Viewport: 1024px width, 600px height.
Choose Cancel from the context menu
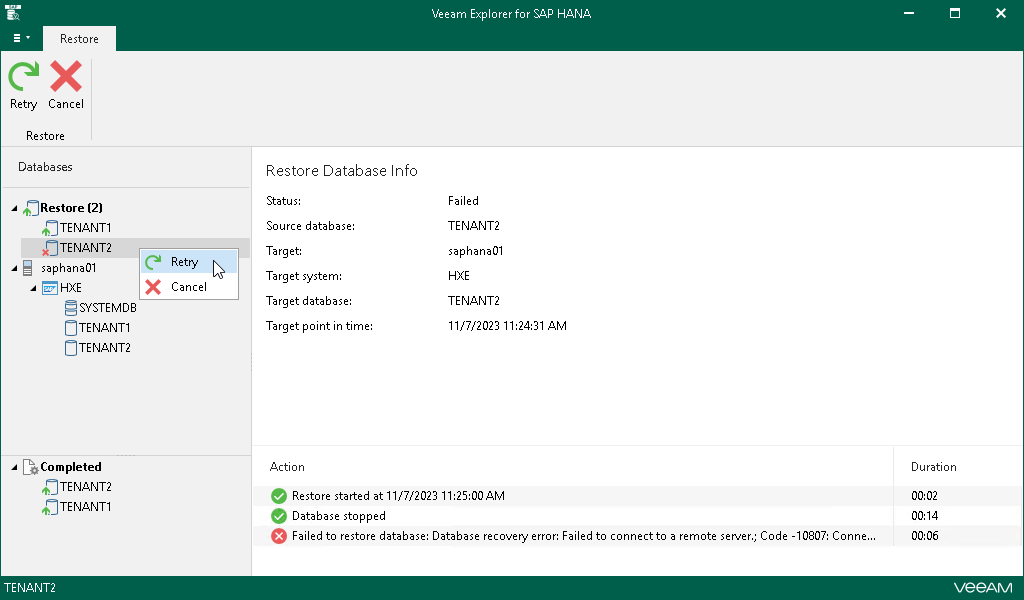(188, 286)
